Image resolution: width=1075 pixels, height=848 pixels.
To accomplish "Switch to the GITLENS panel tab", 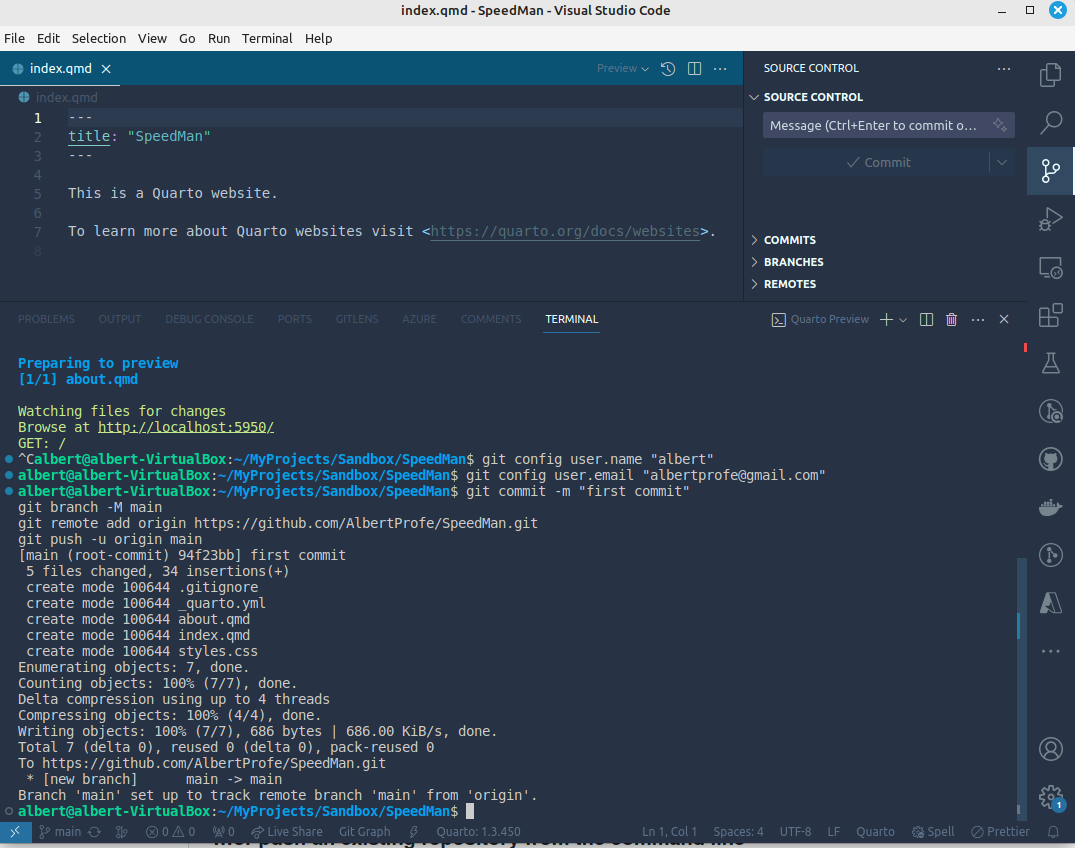I will [357, 319].
